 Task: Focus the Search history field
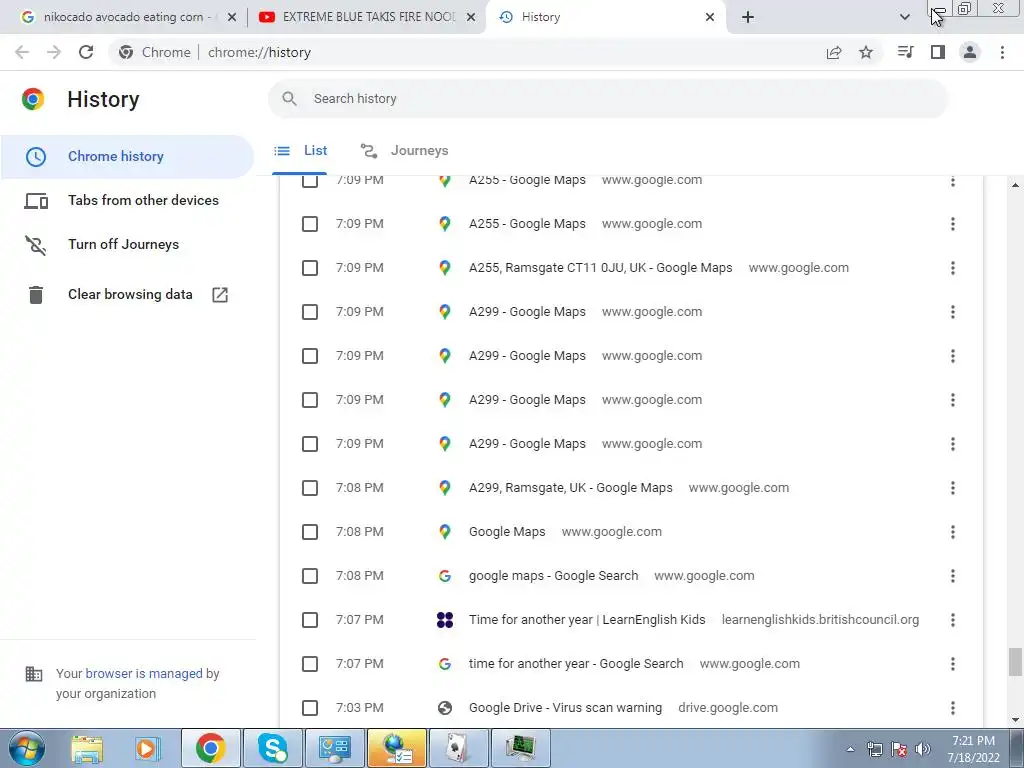(607, 99)
